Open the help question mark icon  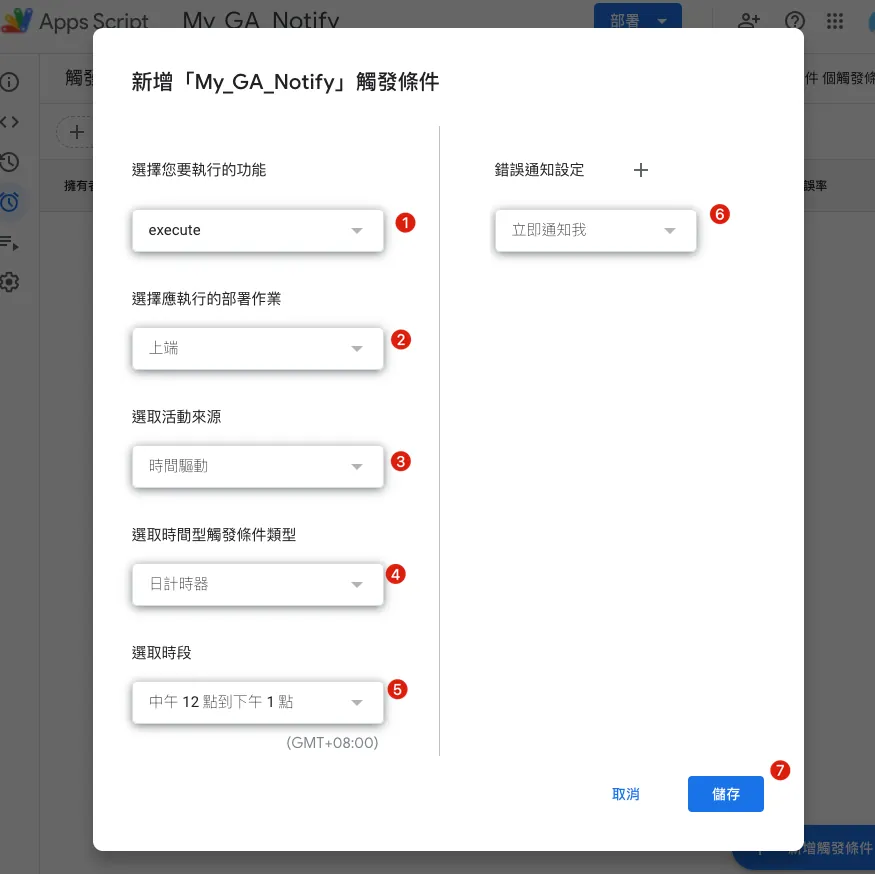click(x=795, y=21)
